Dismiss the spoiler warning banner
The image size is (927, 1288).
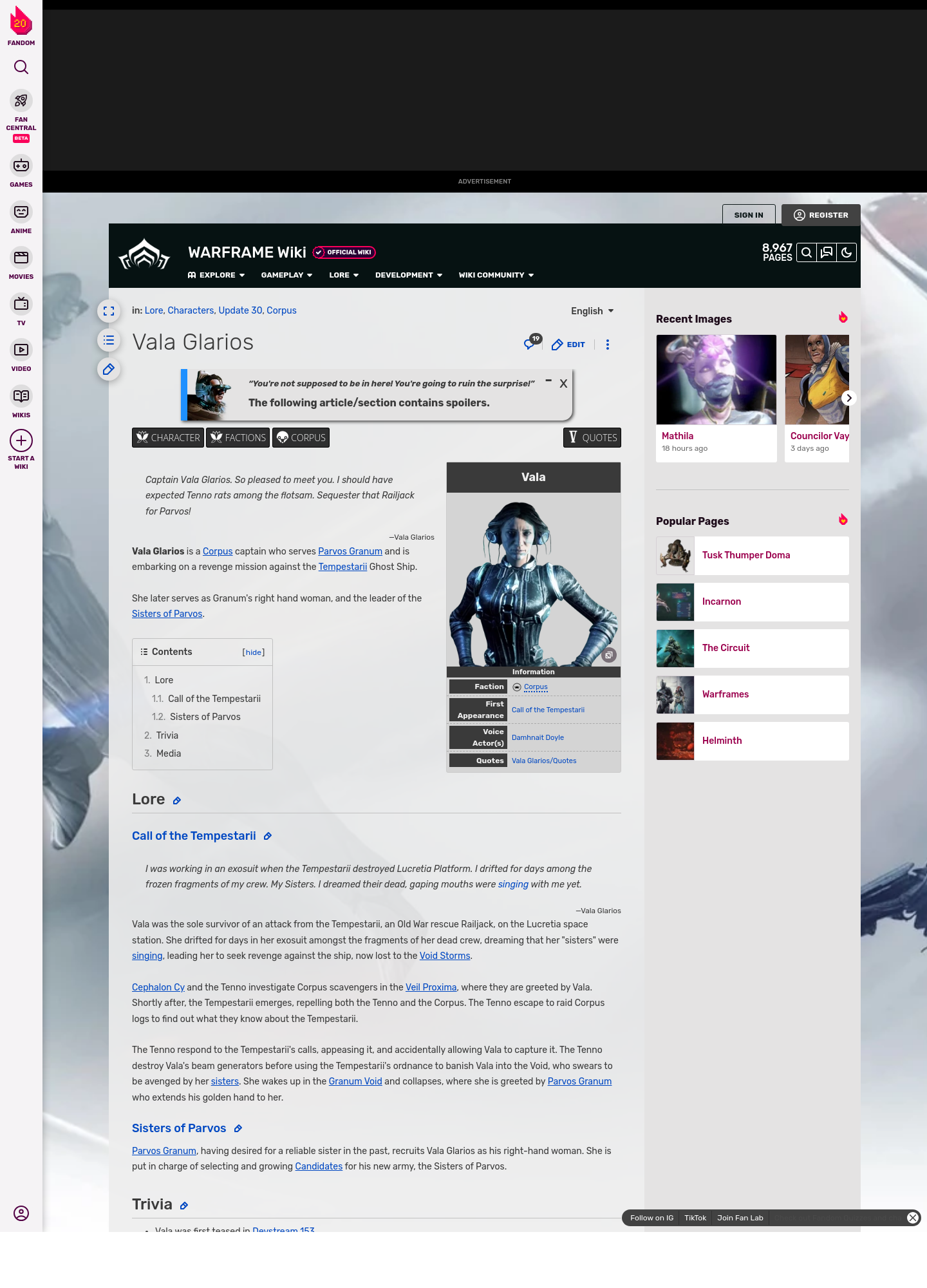(x=563, y=383)
